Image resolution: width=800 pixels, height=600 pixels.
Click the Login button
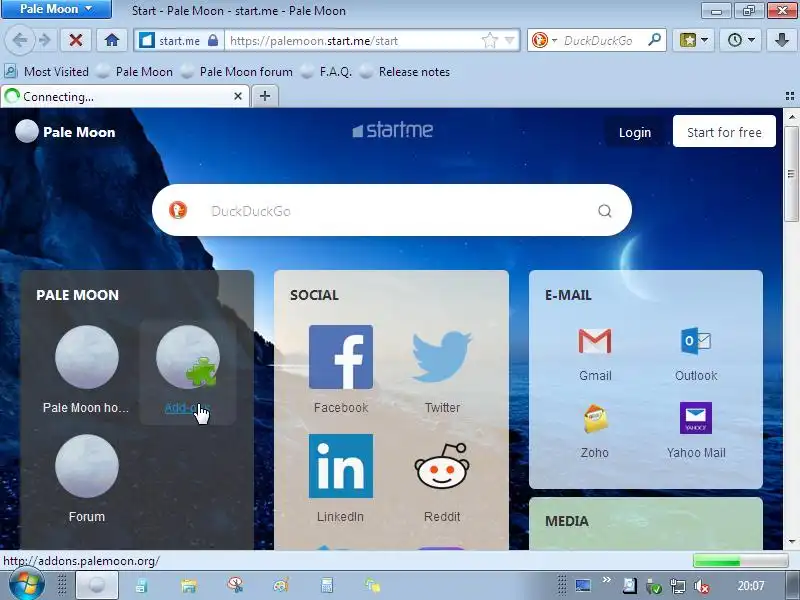click(635, 132)
